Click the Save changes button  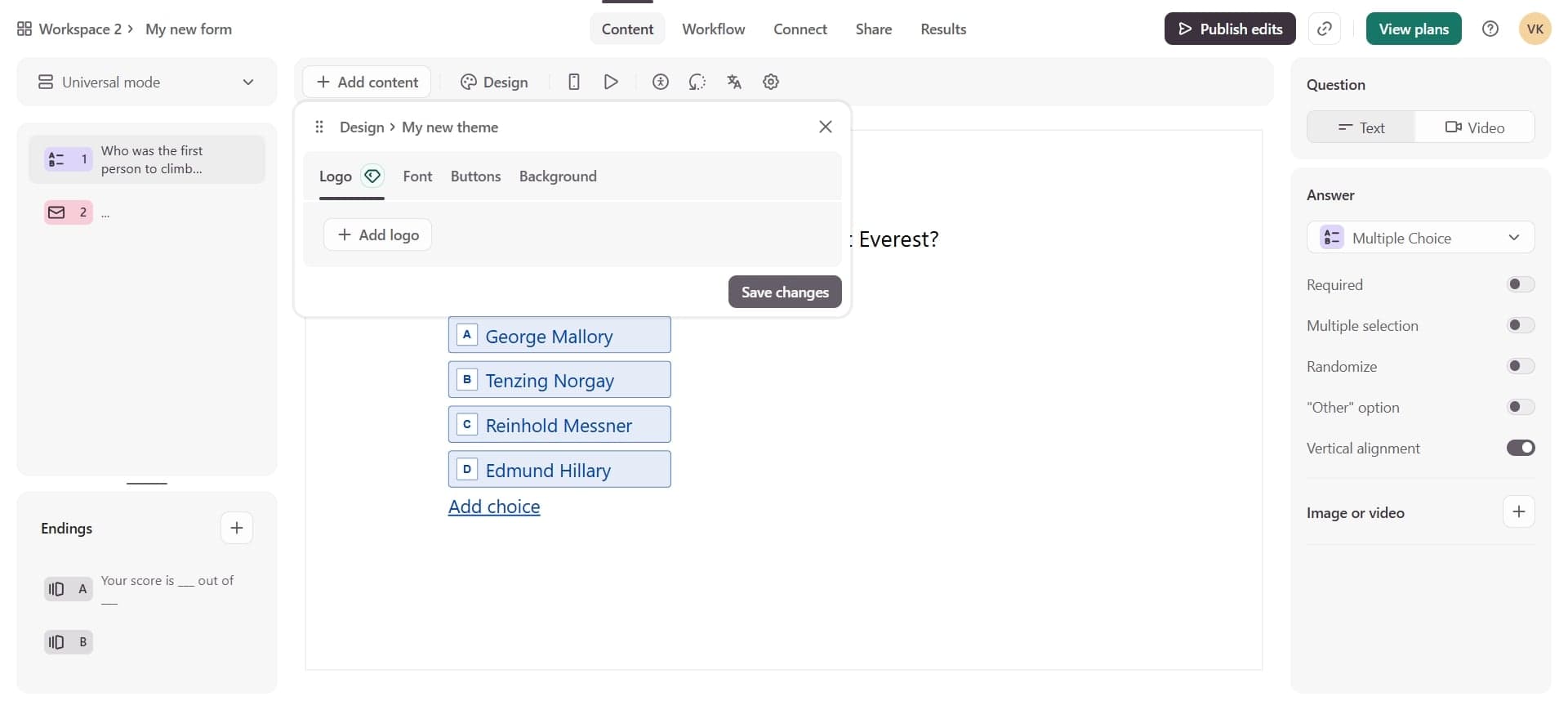pyautogui.click(x=784, y=292)
